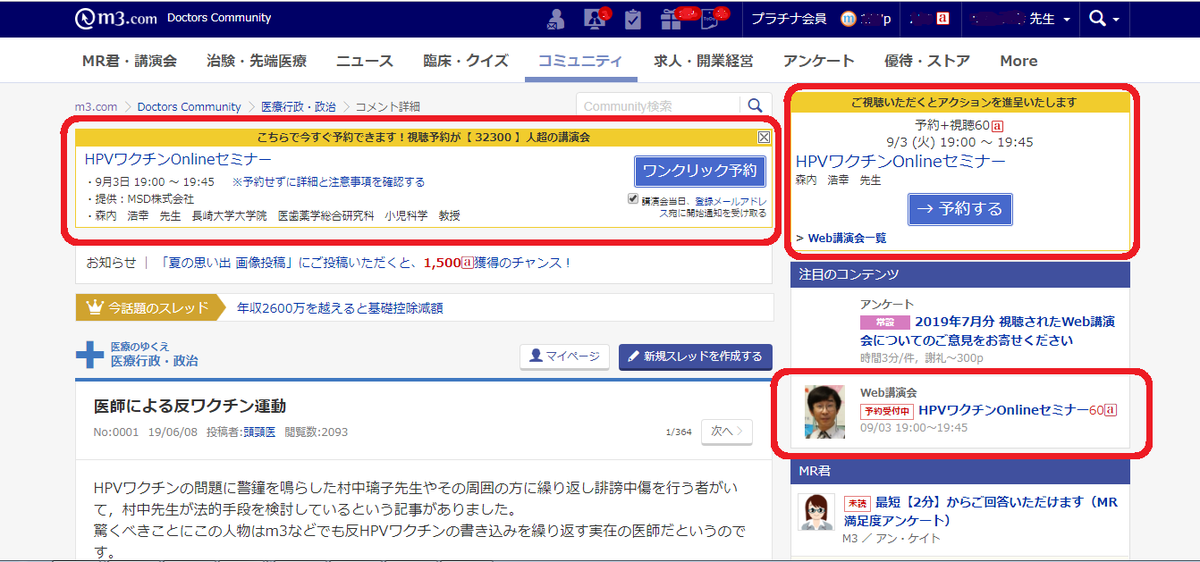The width and height of the screenshot is (1200, 562).
Task: Click the 医師による反ワクチン運動 thread title
Action: click(x=190, y=406)
